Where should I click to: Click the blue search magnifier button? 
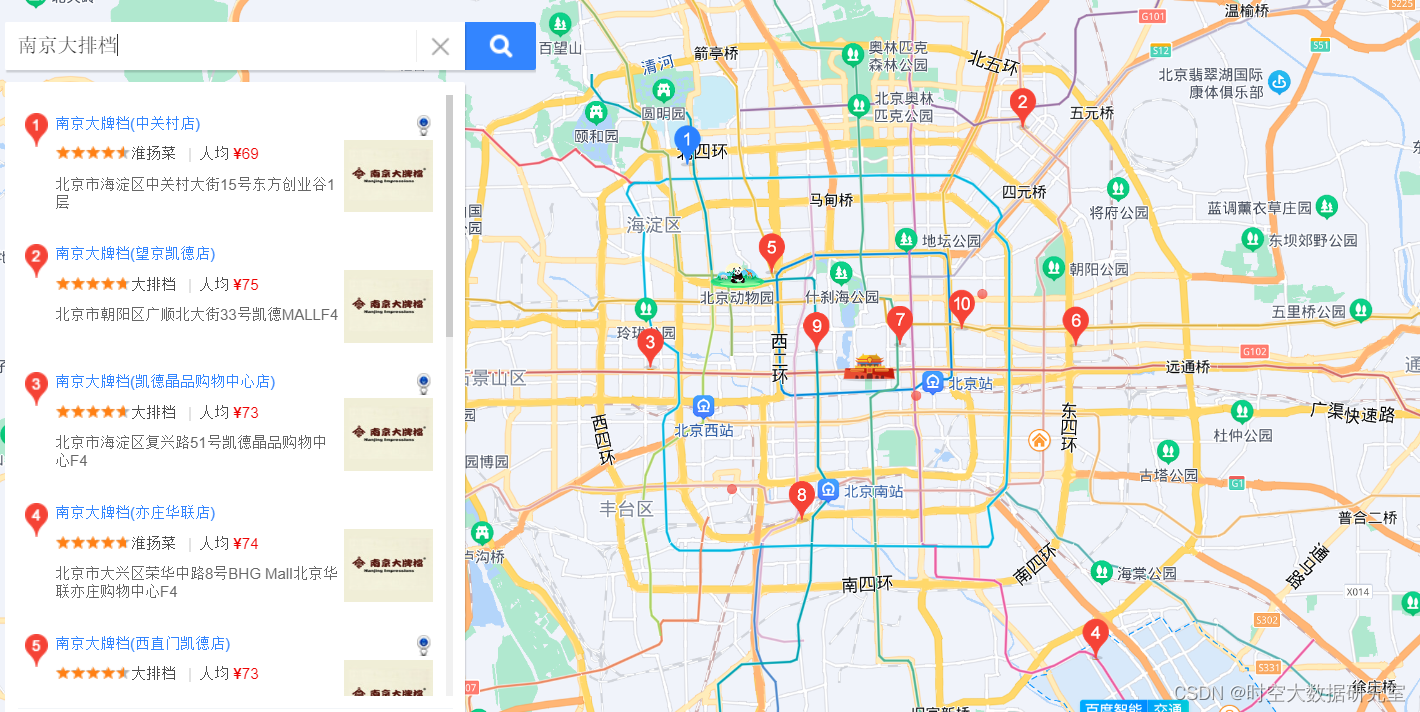500,46
